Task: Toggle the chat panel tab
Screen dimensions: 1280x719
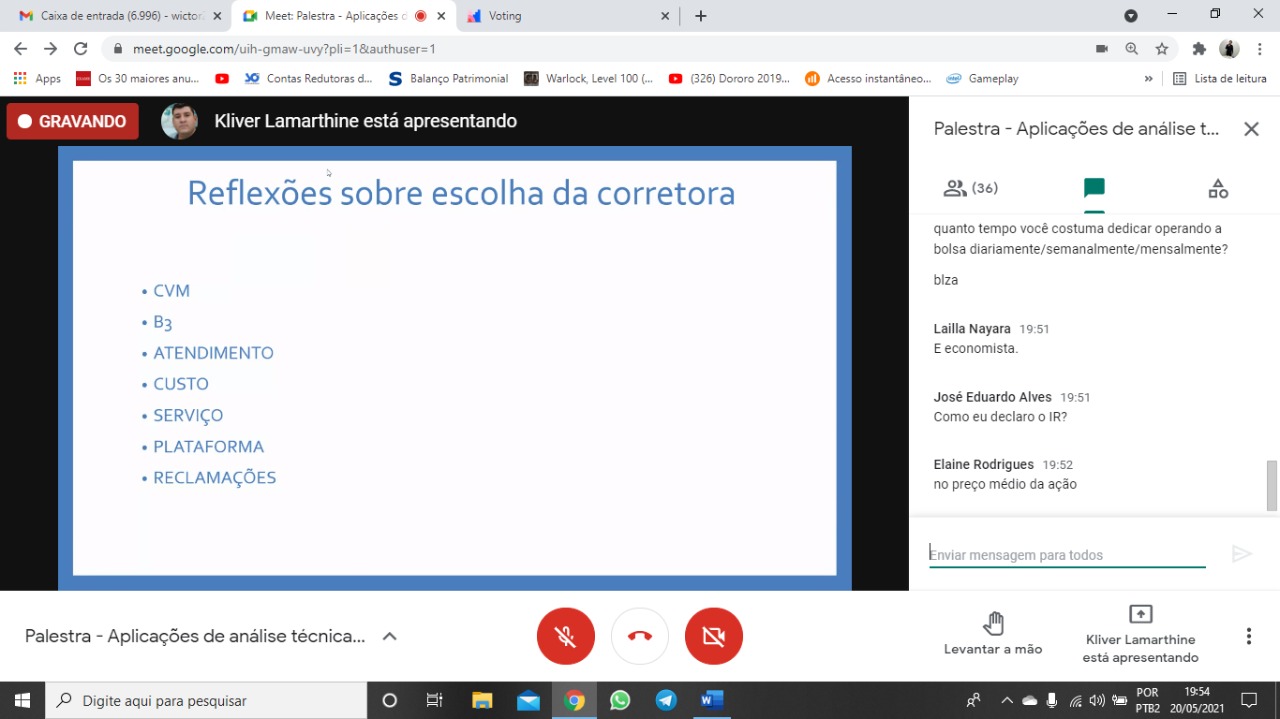Action: (1094, 188)
